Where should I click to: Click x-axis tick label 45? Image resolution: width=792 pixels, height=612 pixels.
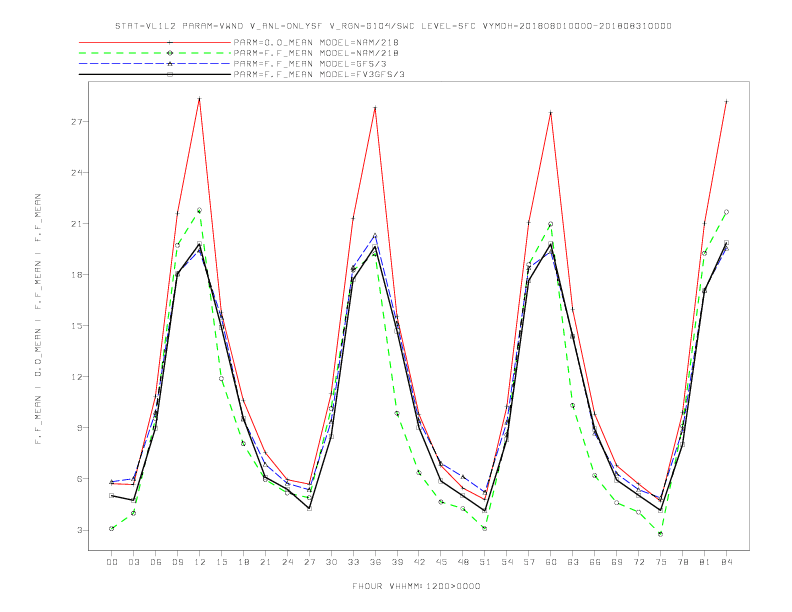(x=441, y=562)
